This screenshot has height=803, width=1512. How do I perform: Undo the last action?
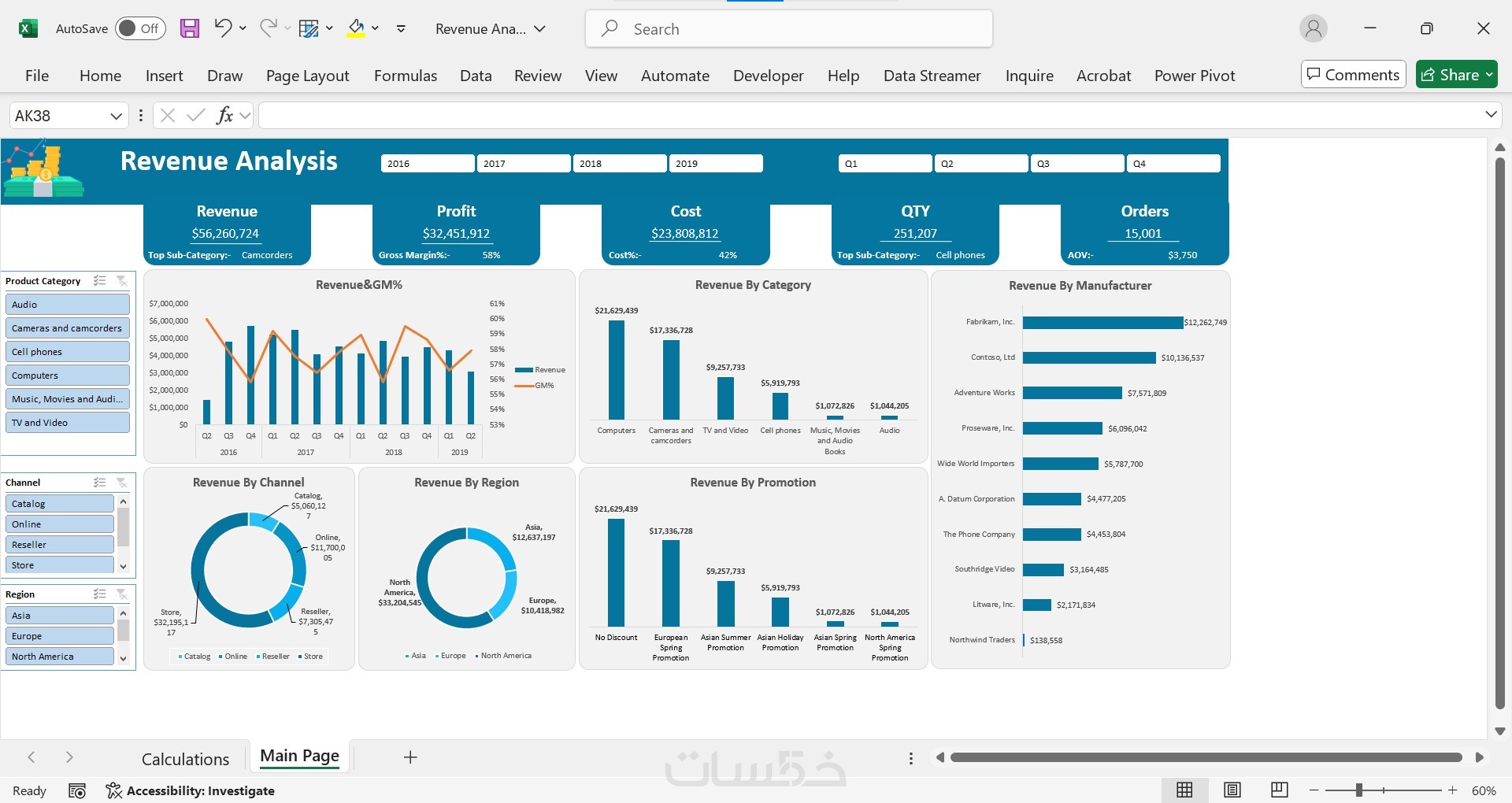[x=223, y=28]
